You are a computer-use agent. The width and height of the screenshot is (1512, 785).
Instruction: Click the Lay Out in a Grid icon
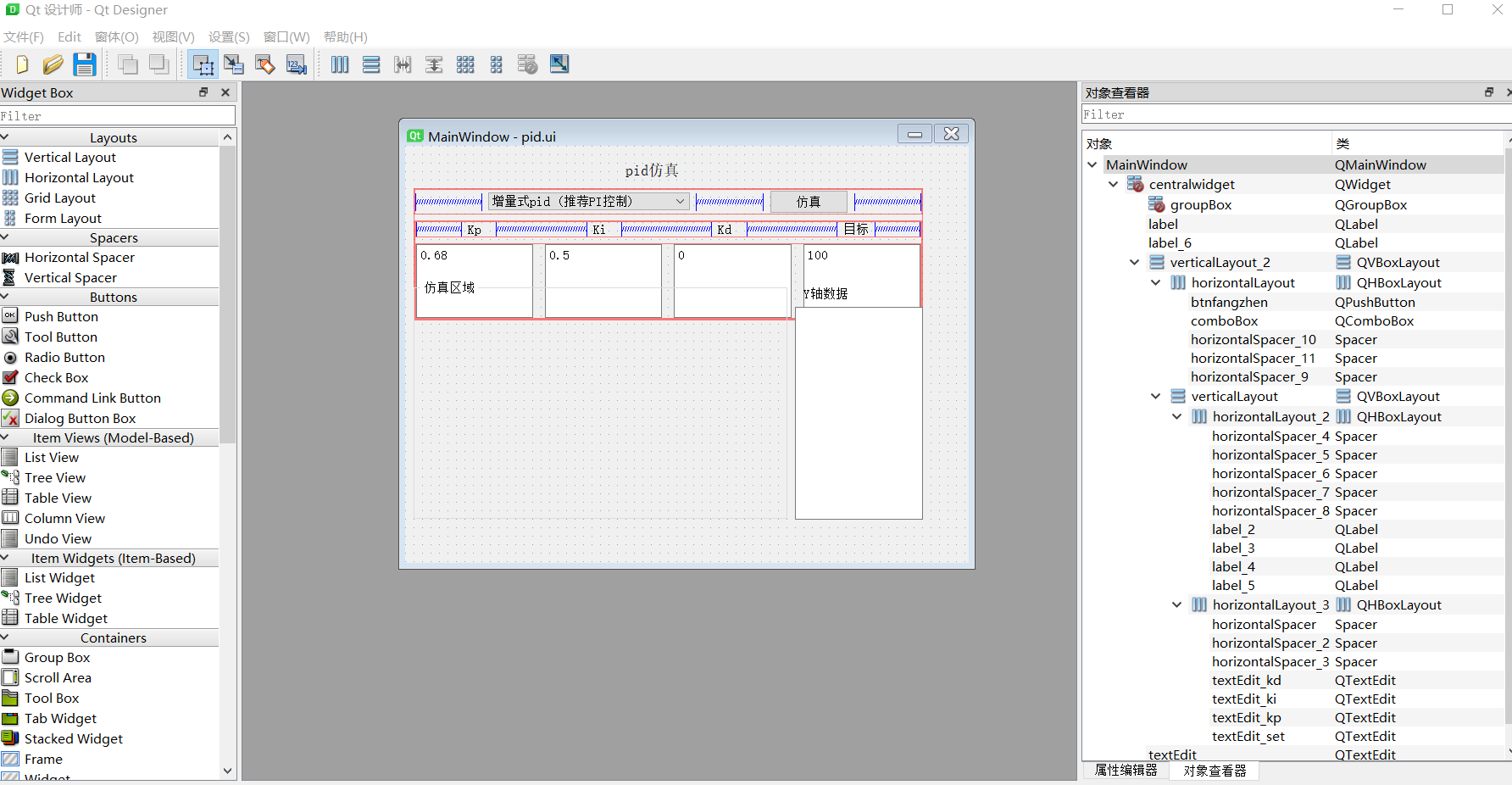(x=465, y=64)
